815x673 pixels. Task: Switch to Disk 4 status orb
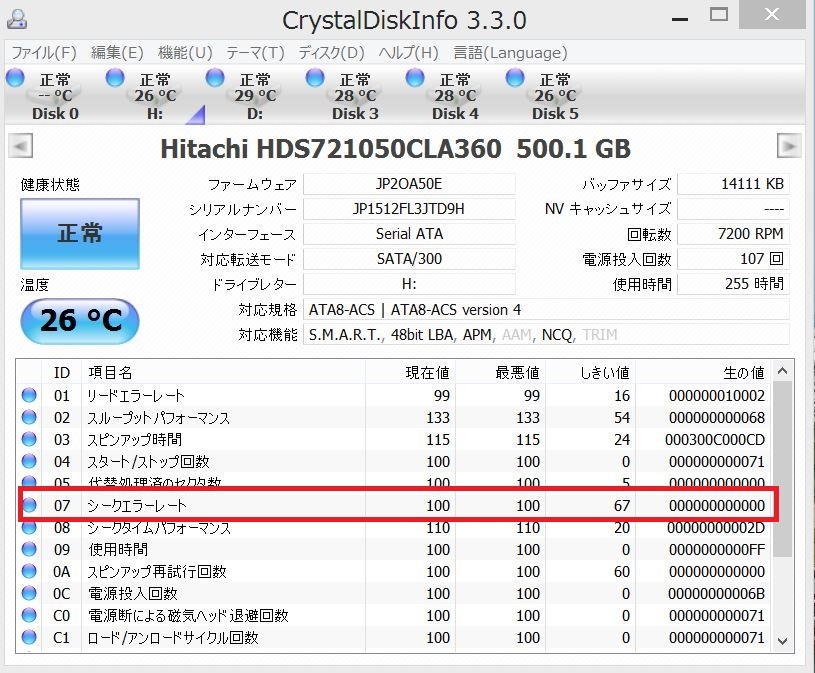(416, 78)
